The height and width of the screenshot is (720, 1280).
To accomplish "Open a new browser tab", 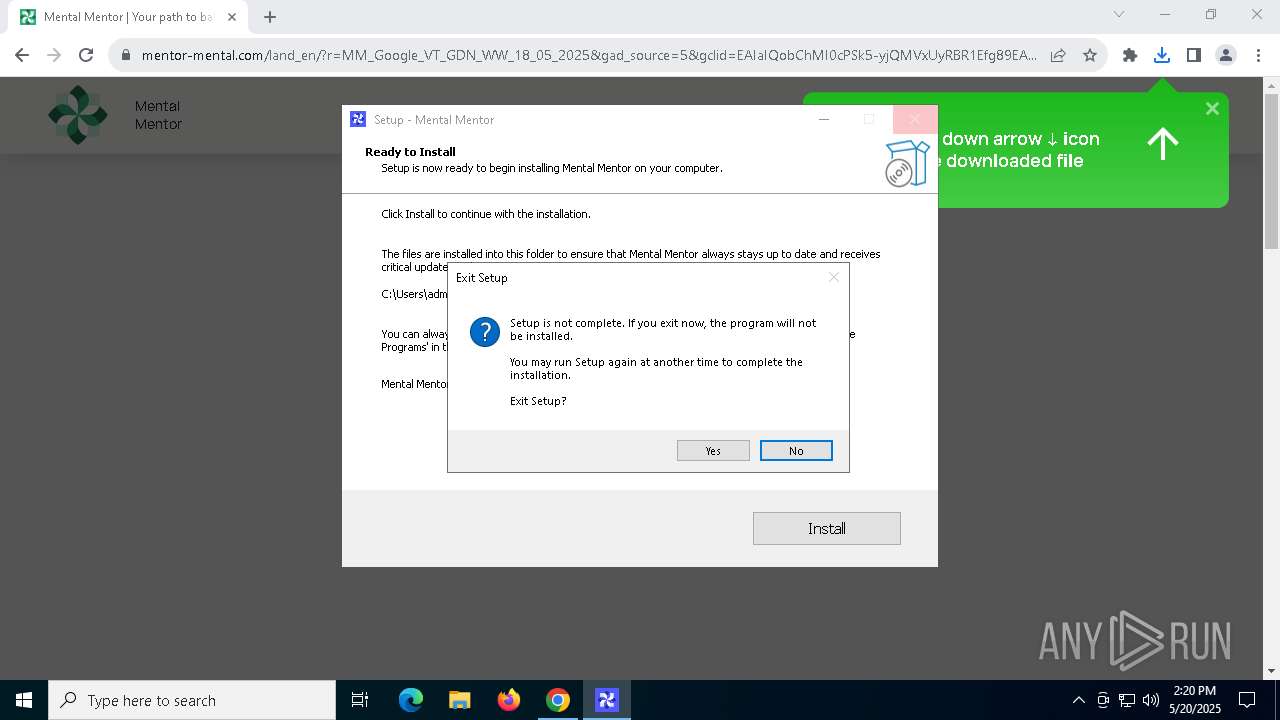I will pyautogui.click(x=270, y=17).
